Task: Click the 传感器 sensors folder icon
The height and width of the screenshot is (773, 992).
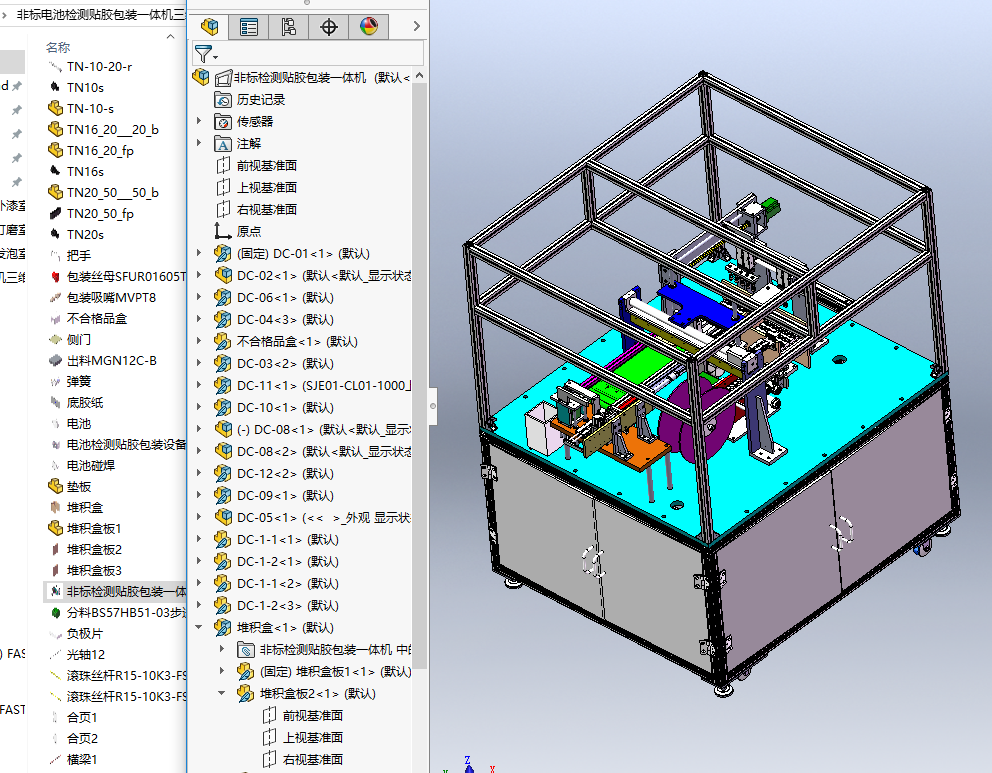Action: pos(223,121)
